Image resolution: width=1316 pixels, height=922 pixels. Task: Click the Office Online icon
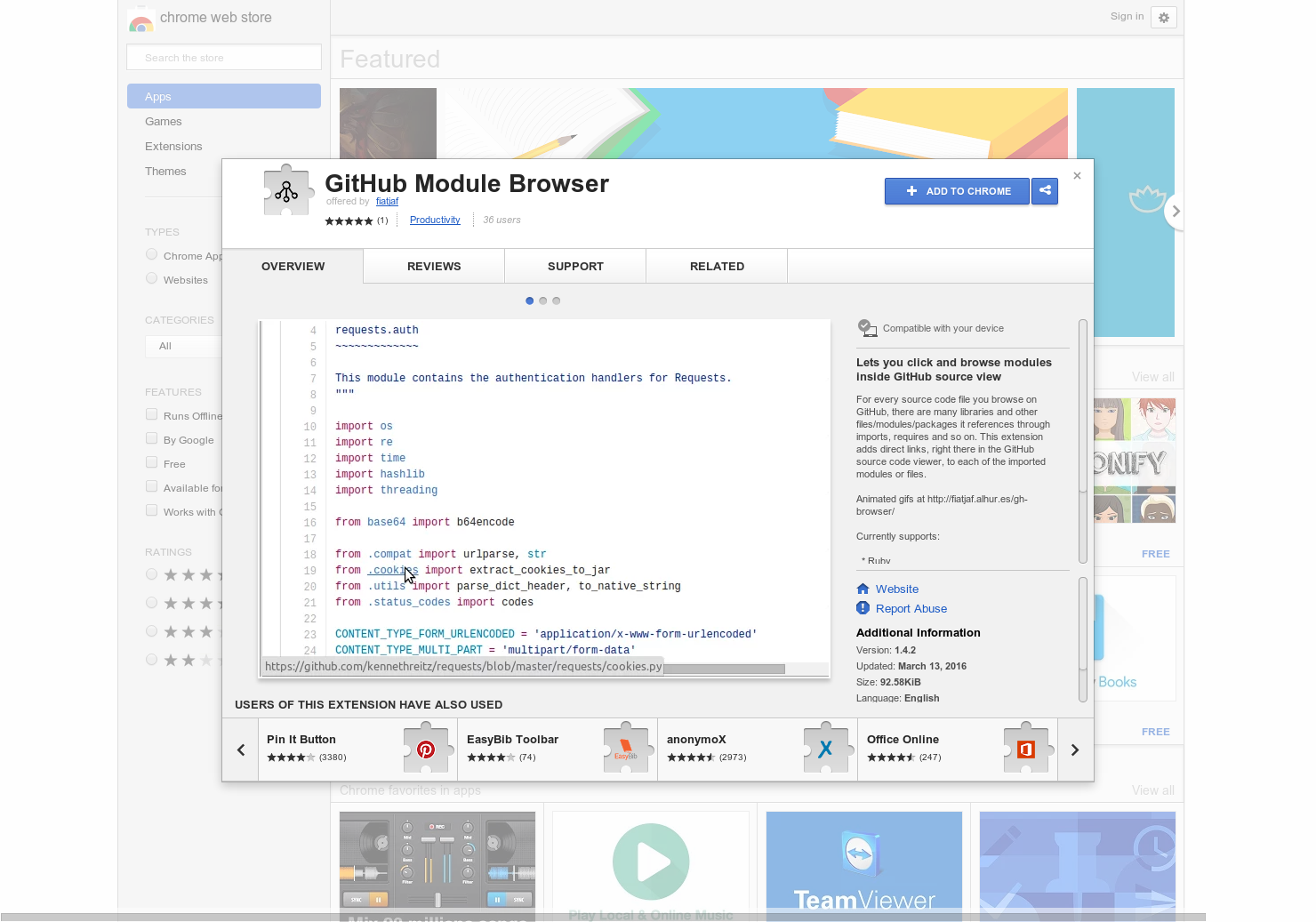point(1027,748)
